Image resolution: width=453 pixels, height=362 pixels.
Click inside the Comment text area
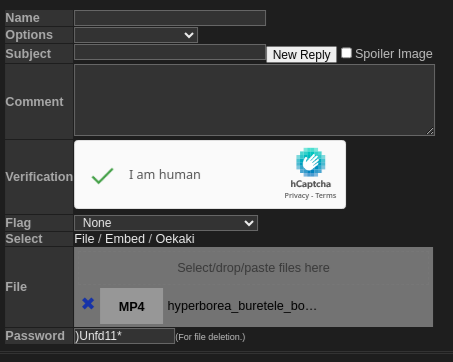point(254,100)
